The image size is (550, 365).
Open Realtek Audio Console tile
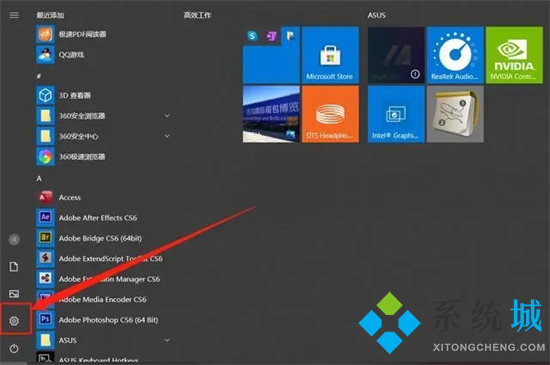455,55
